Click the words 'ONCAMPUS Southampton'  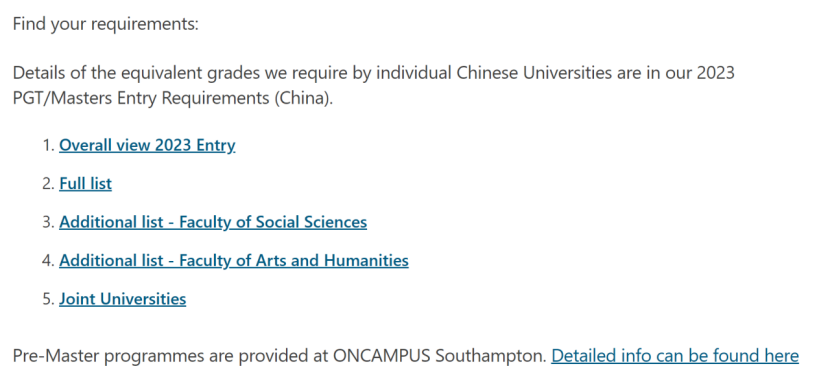[x=439, y=356]
